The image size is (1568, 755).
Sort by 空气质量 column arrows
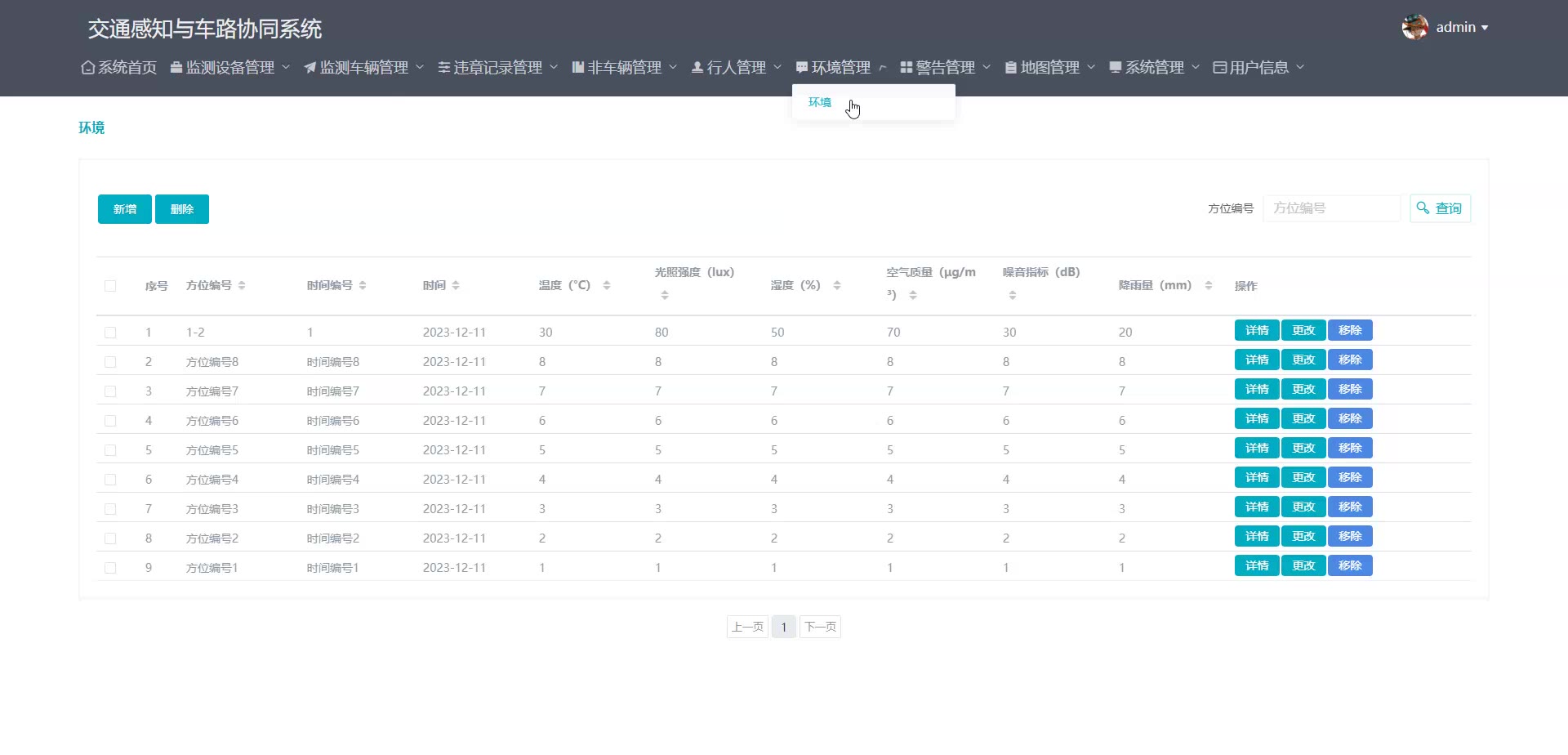913,295
